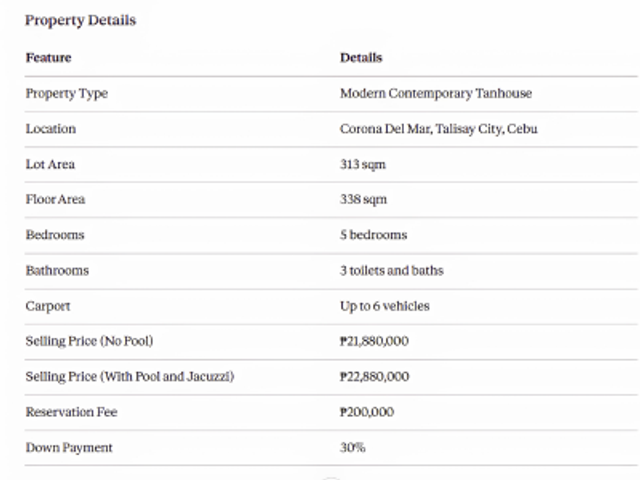This screenshot has width=640, height=480.
Task: Click the ₱22,880,000 price value
Action: pos(375,376)
